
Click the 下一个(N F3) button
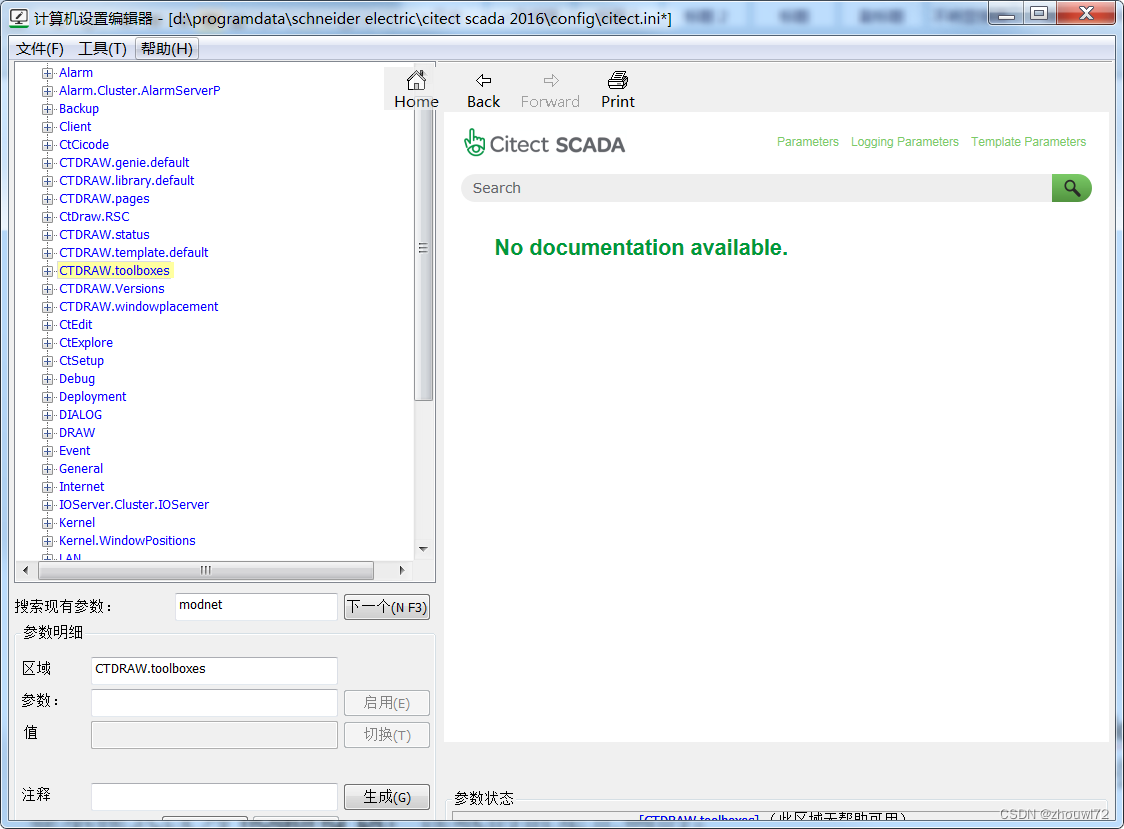coord(386,606)
